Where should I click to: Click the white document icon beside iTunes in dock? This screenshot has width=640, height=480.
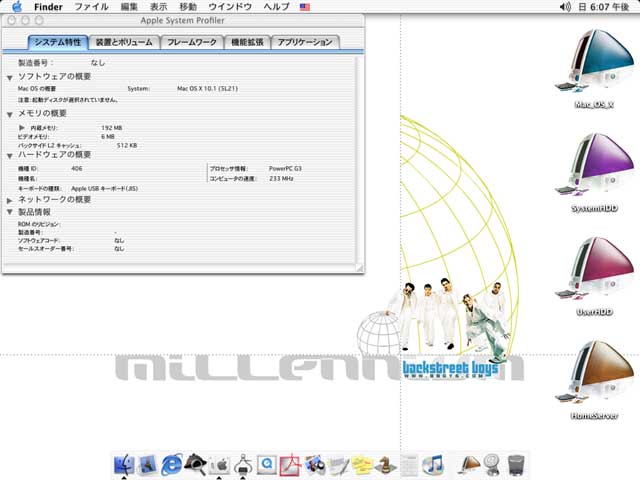(409, 465)
